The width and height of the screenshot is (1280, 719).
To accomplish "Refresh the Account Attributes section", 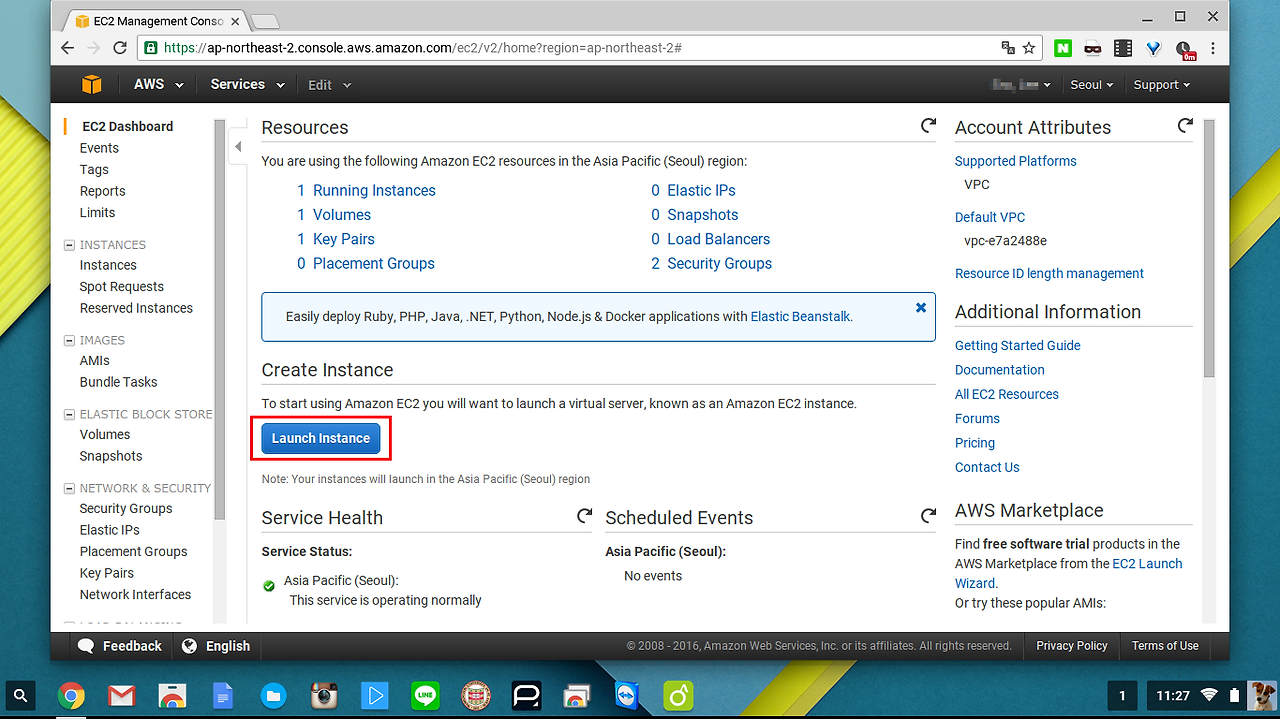I will 1185,126.
